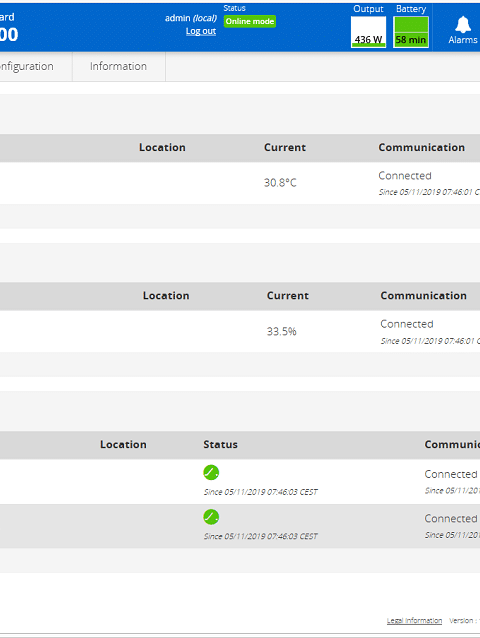Click the first green dry contact status icon
This screenshot has height=638, width=480.
tap(211, 472)
